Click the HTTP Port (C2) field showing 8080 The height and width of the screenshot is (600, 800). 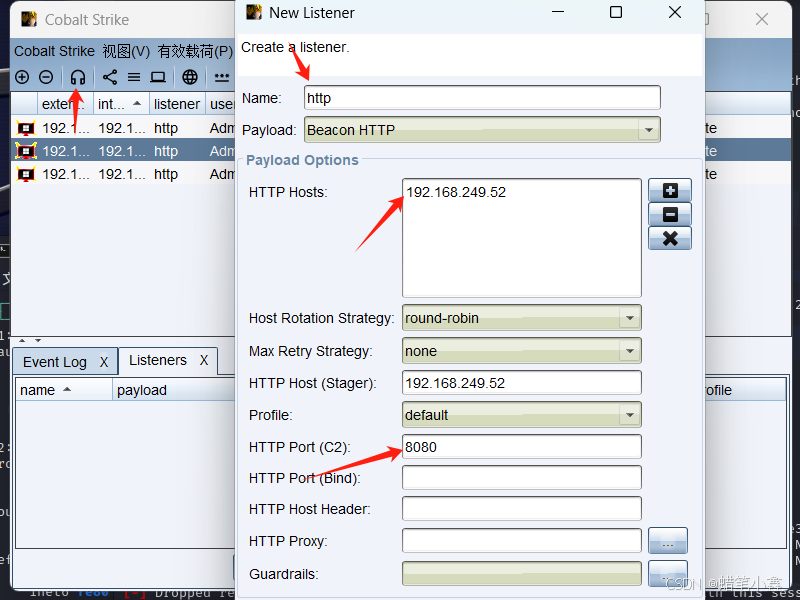(x=521, y=447)
